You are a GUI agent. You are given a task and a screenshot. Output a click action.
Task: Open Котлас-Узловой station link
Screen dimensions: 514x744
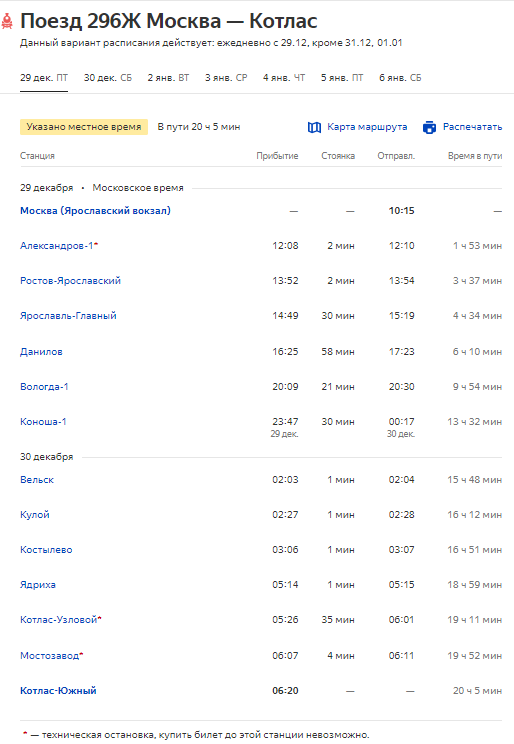[x=58, y=619]
